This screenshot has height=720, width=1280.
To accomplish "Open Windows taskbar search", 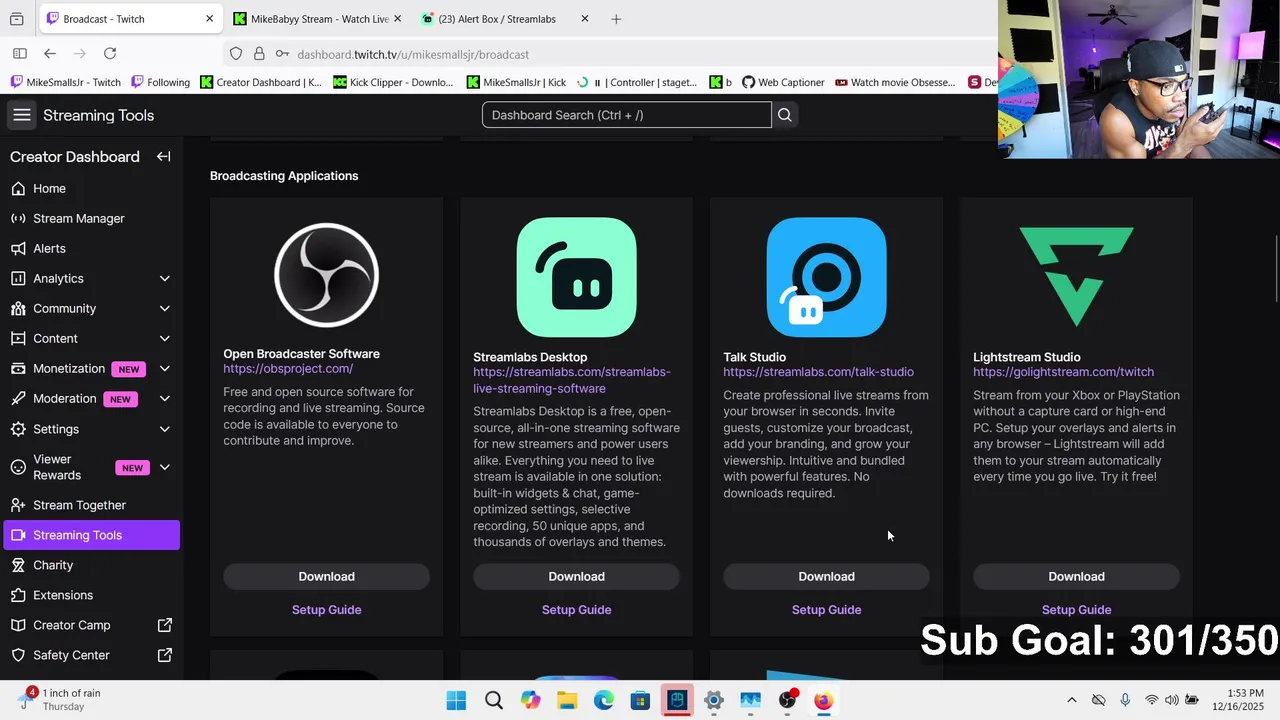I will click(x=494, y=701).
